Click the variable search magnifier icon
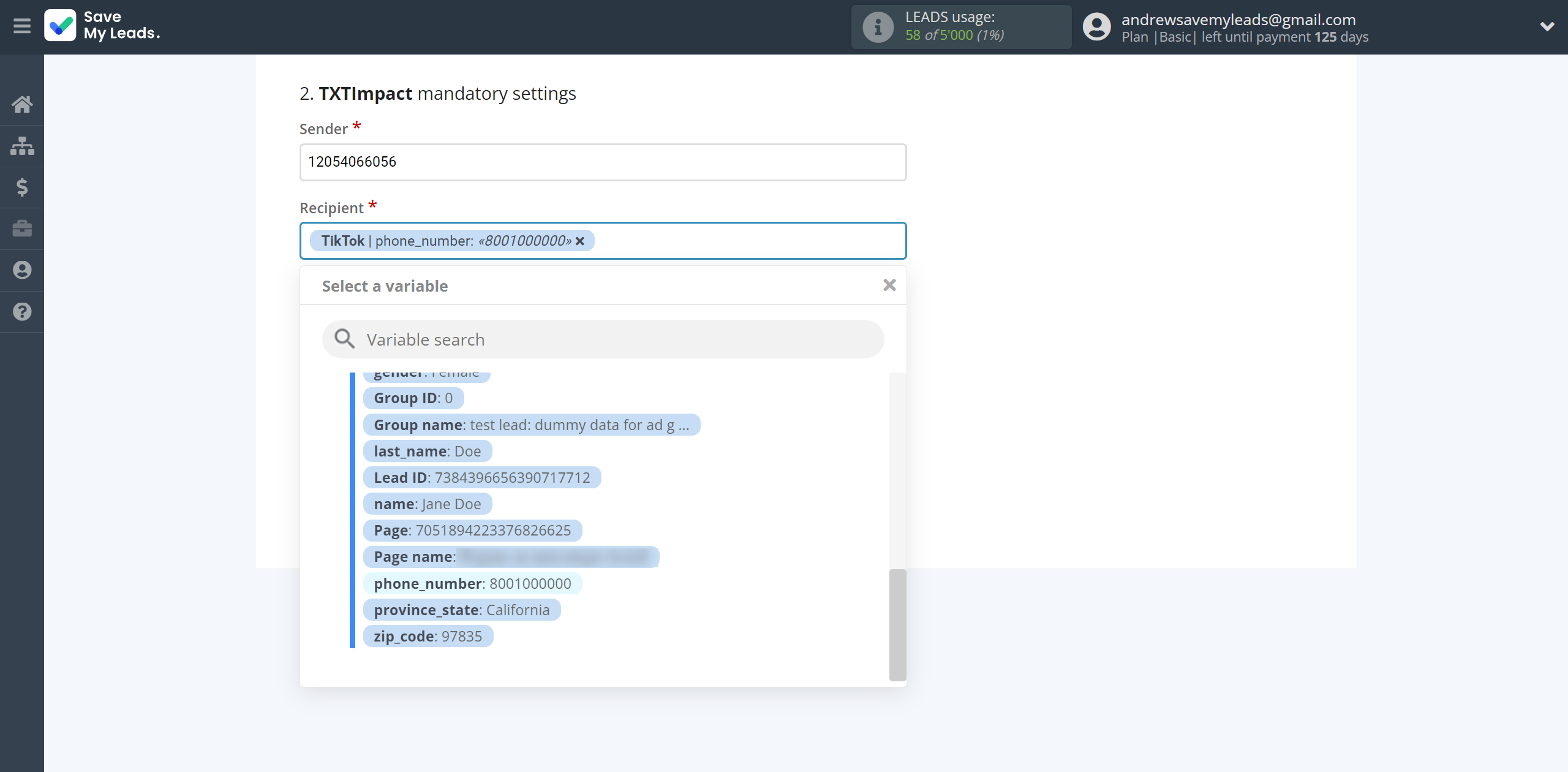The width and height of the screenshot is (1568, 772). pos(344,338)
